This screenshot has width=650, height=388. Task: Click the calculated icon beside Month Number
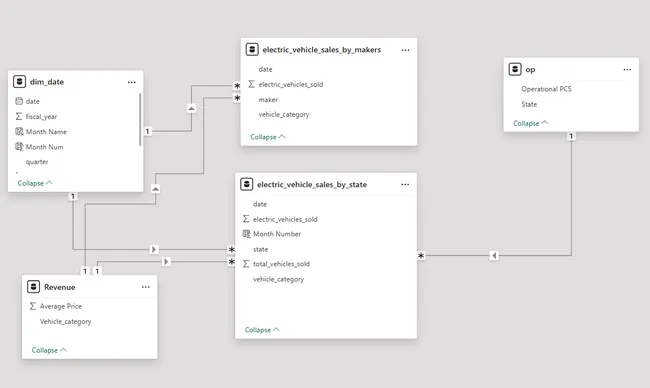(x=246, y=234)
